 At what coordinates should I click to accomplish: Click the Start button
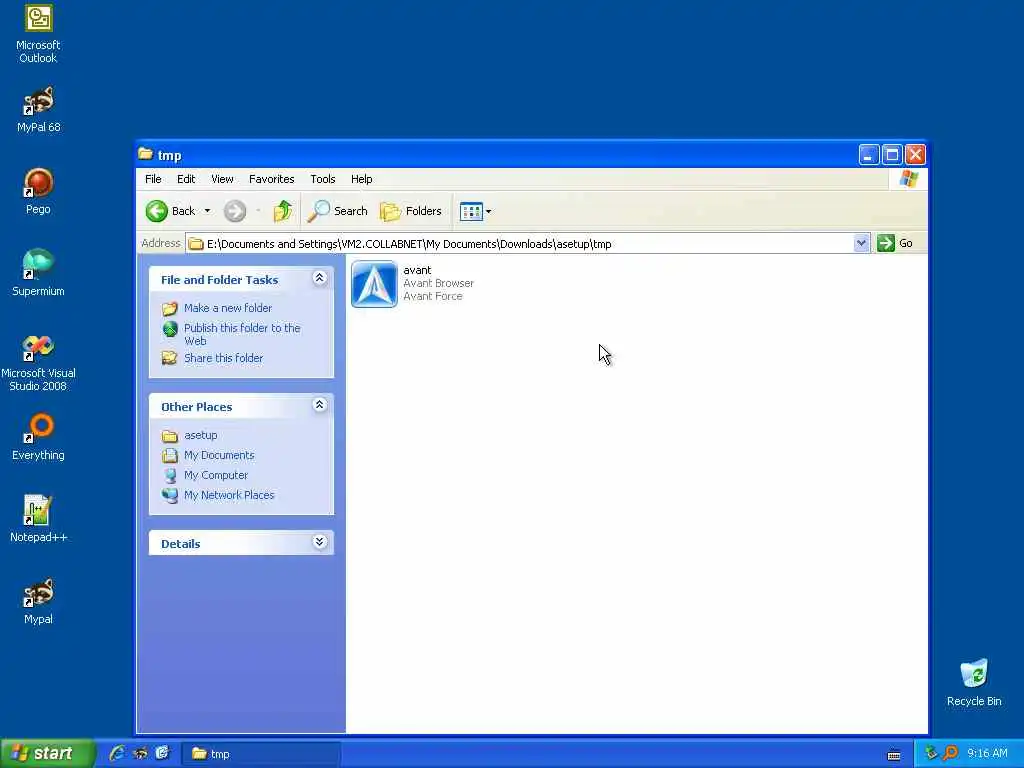(47, 754)
